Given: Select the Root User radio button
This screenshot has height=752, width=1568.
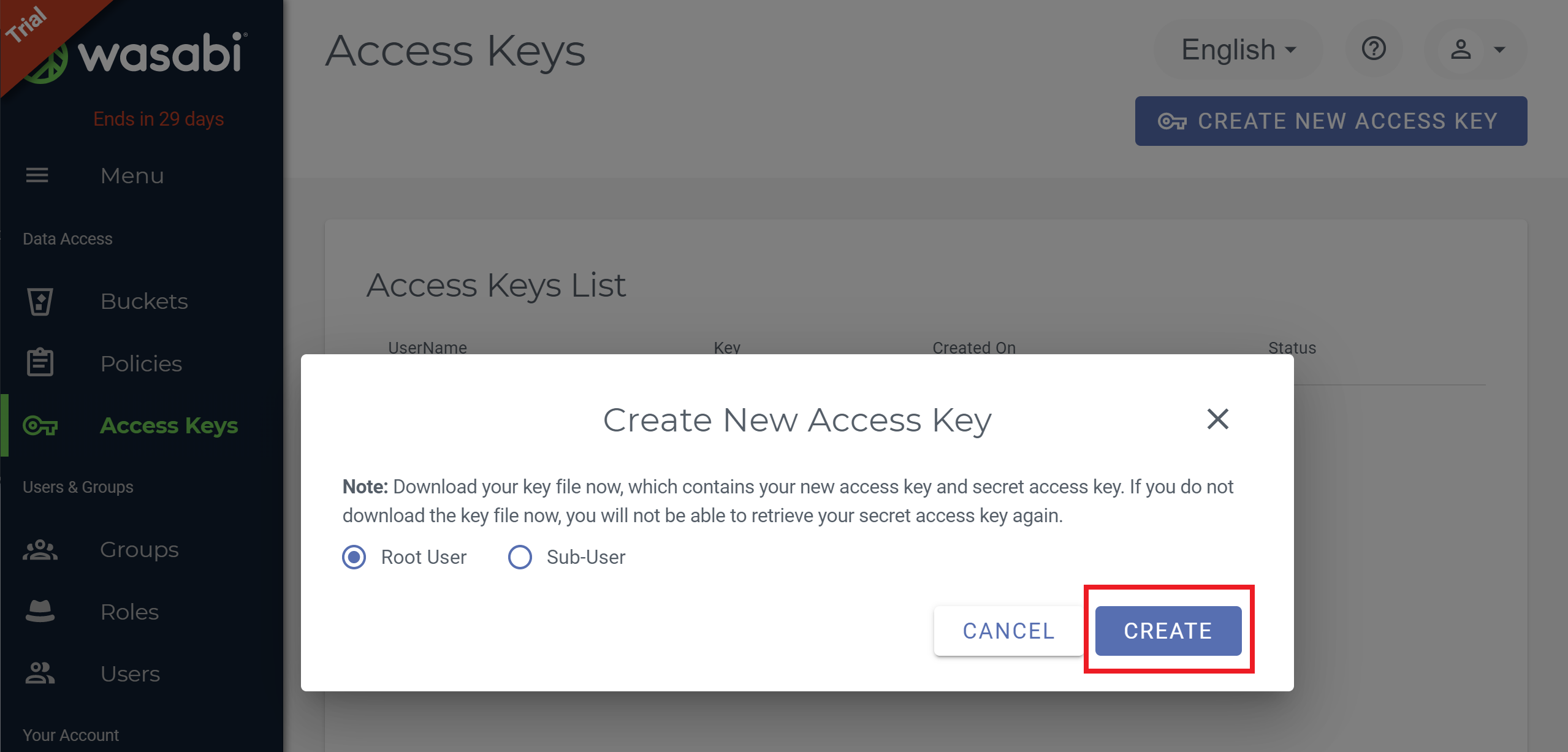Looking at the screenshot, I should (354, 557).
